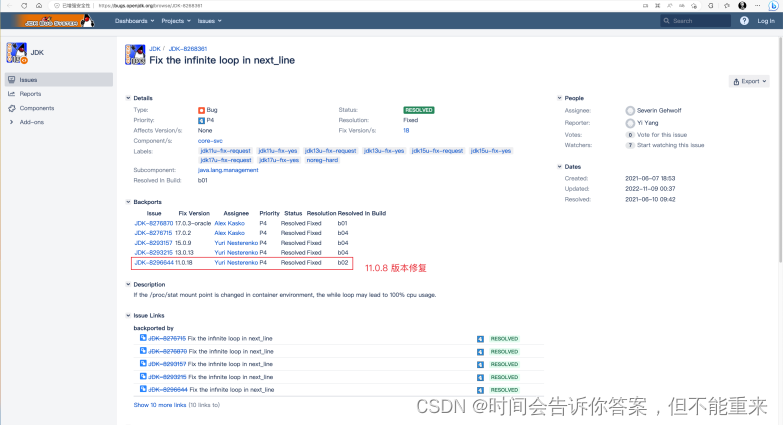
Task: Go back with the browser back arrow
Action: (9, 5)
